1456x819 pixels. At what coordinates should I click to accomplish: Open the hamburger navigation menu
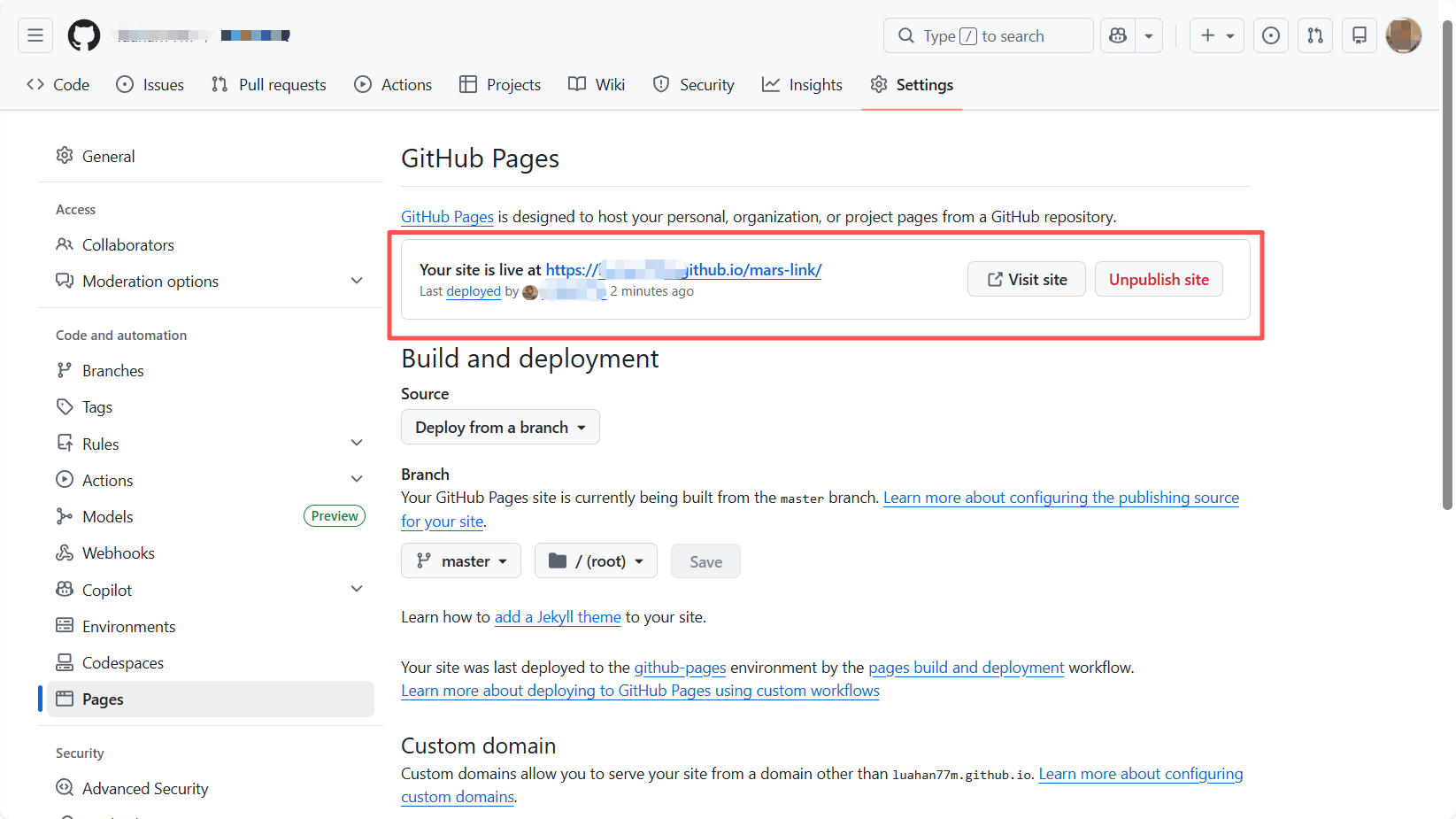35,35
